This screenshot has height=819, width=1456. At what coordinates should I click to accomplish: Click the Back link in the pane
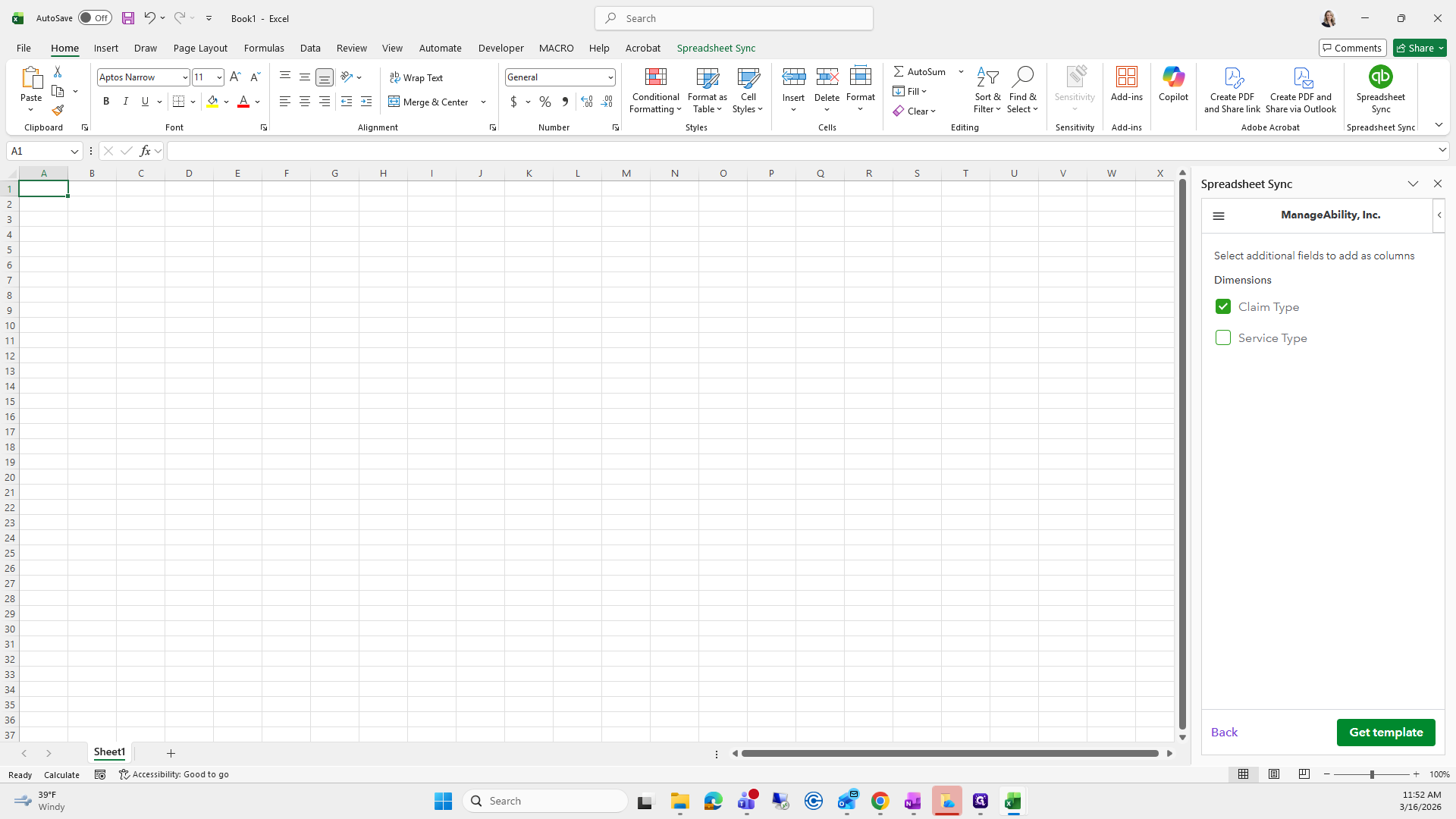click(1224, 733)
